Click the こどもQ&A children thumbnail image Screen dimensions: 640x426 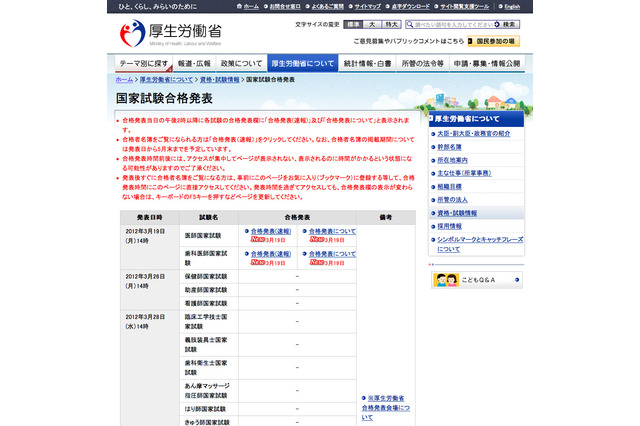(x=446, y=280)
